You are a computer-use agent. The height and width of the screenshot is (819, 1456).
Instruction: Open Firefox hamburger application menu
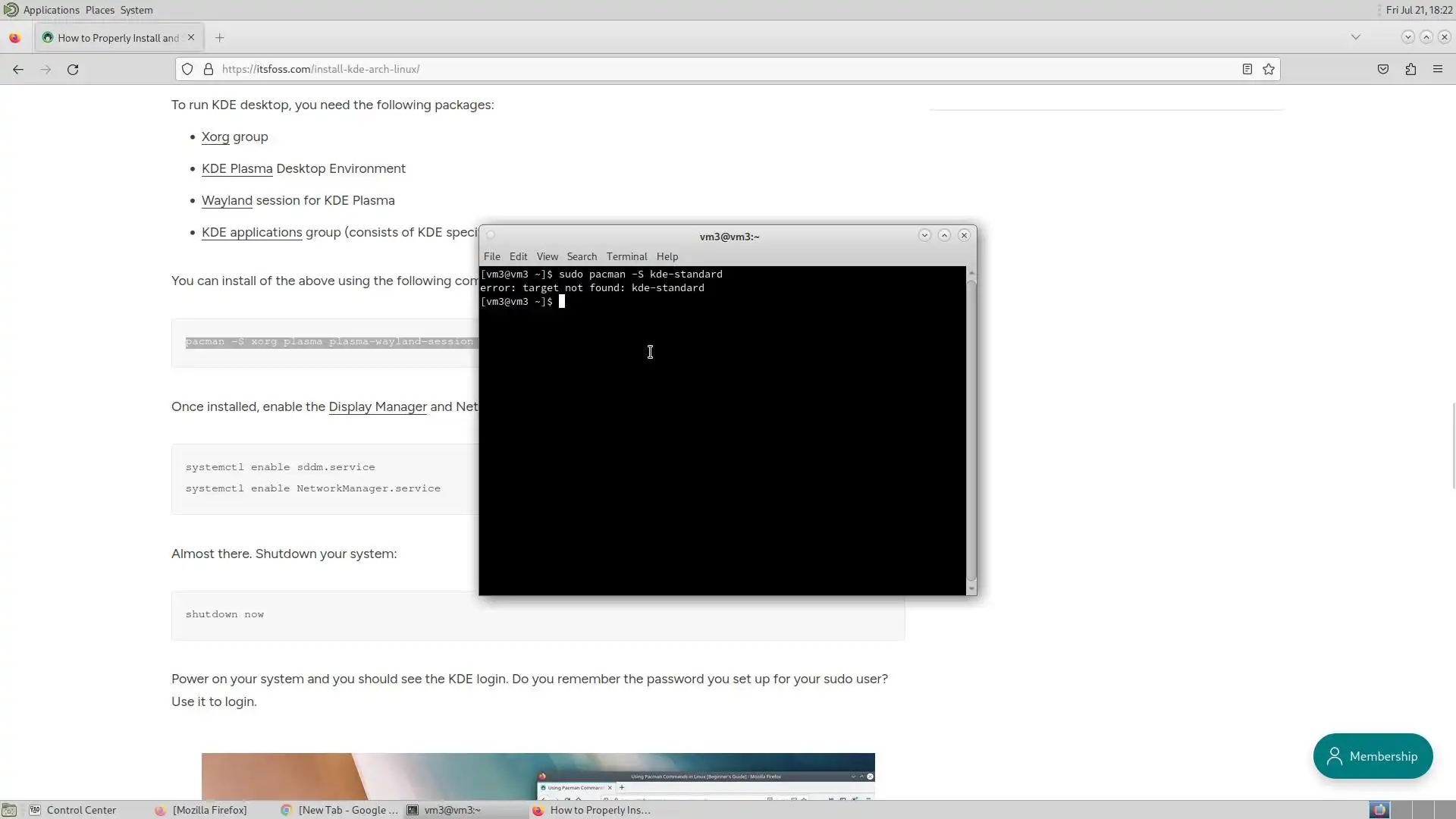click(1438, 69)
